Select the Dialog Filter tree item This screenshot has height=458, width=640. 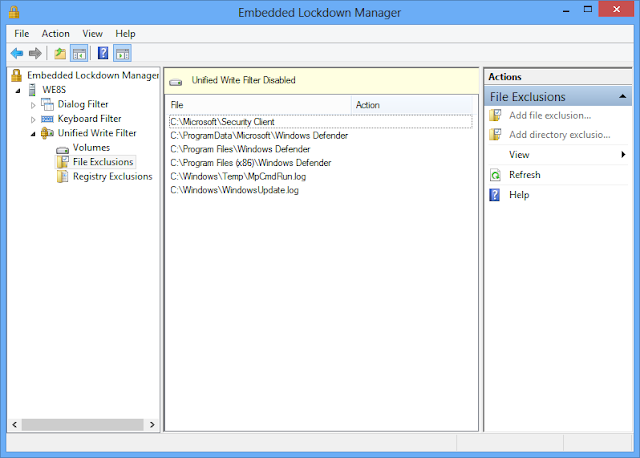pyautogui.click(x=83, y=104)
